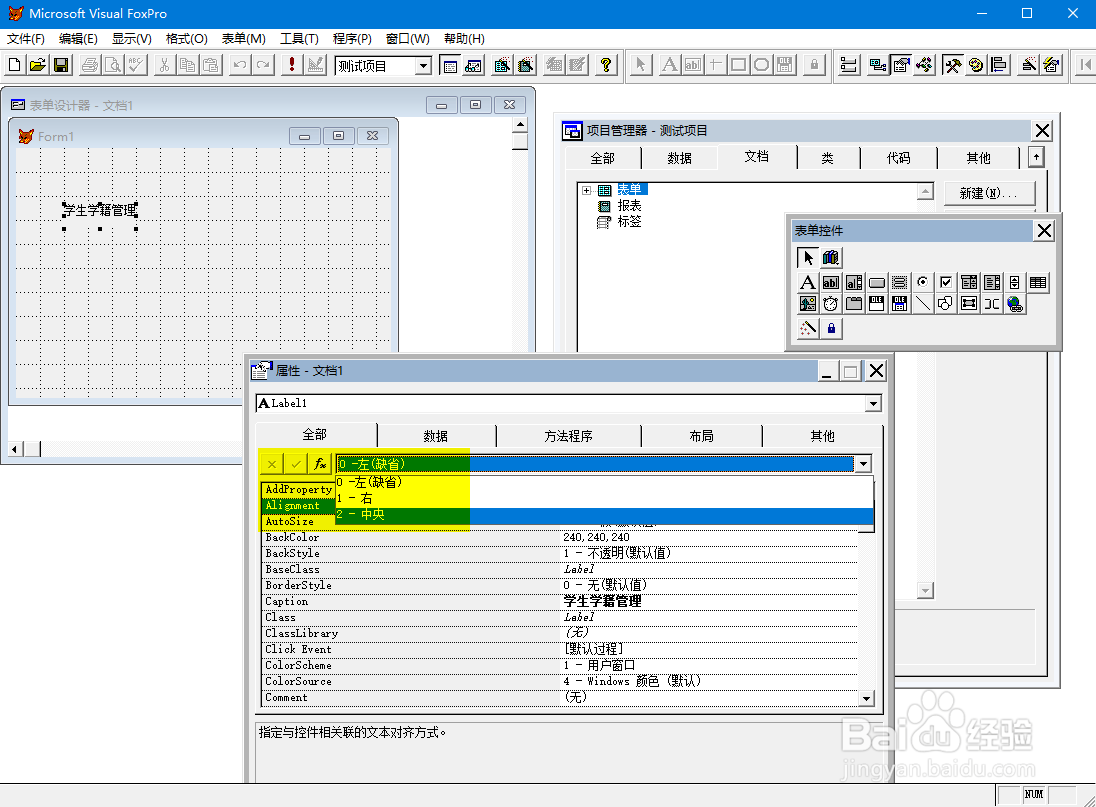Viewport: 1096px width, 807px height.
Task: Toggle Button Lock padlock in Form Controls
Action: (831, 328)
